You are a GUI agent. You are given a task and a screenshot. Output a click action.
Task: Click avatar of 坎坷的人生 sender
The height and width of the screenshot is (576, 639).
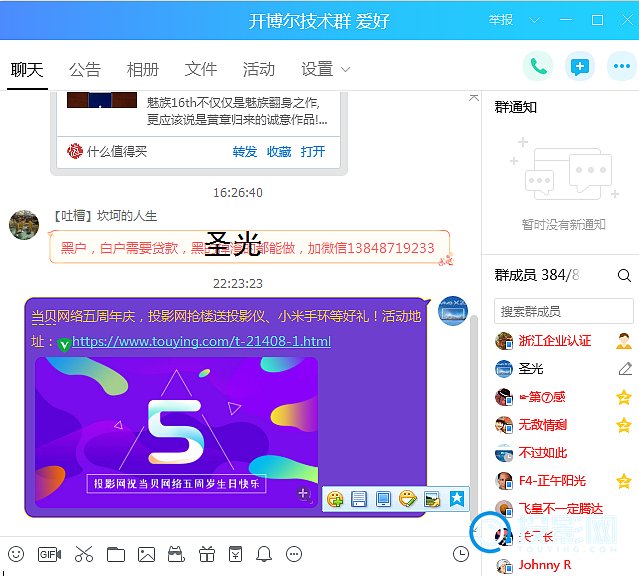[x=24, y=225]
